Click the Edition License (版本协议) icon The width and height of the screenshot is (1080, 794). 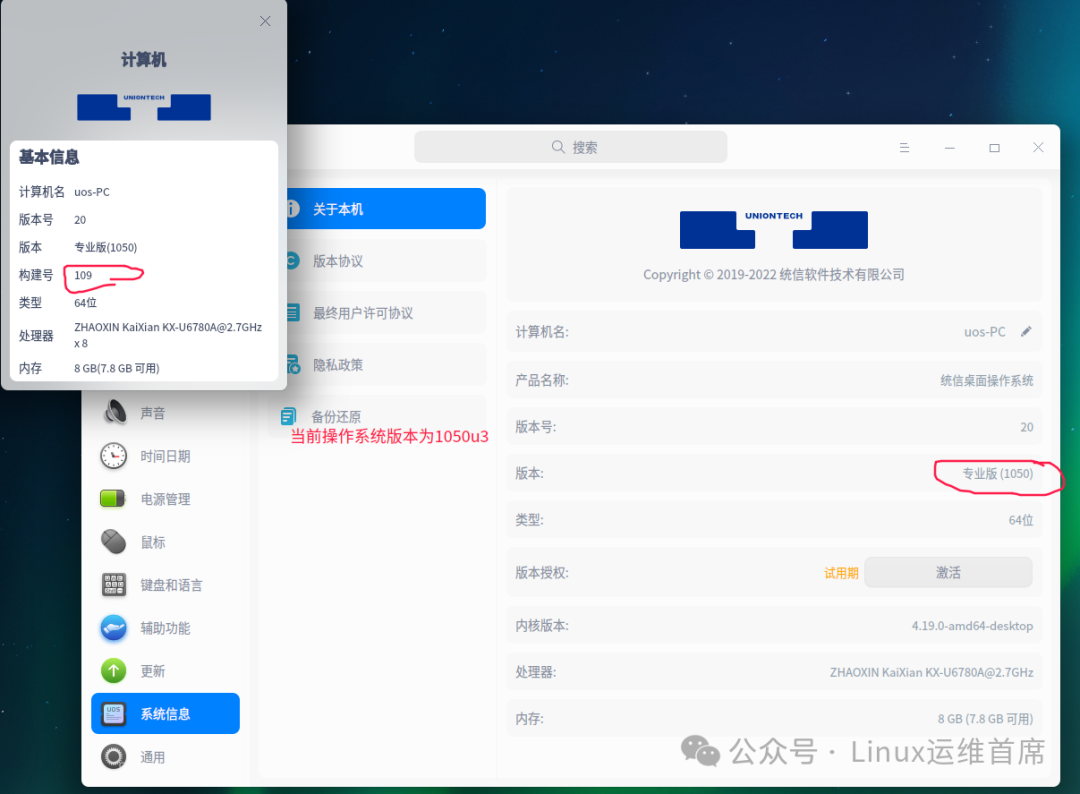(x=293, y=261)
